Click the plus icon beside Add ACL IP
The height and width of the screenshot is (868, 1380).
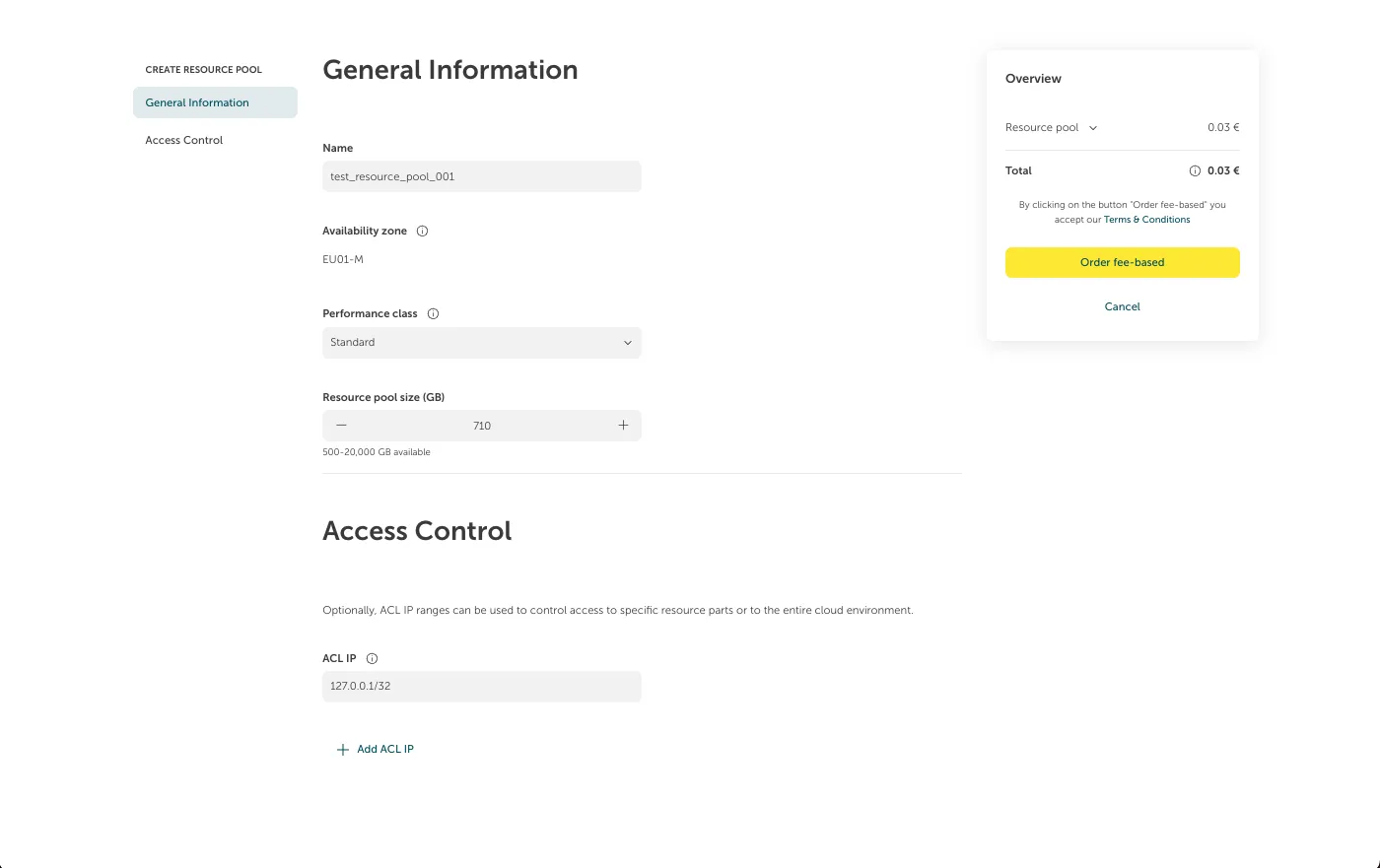(343, 750)
